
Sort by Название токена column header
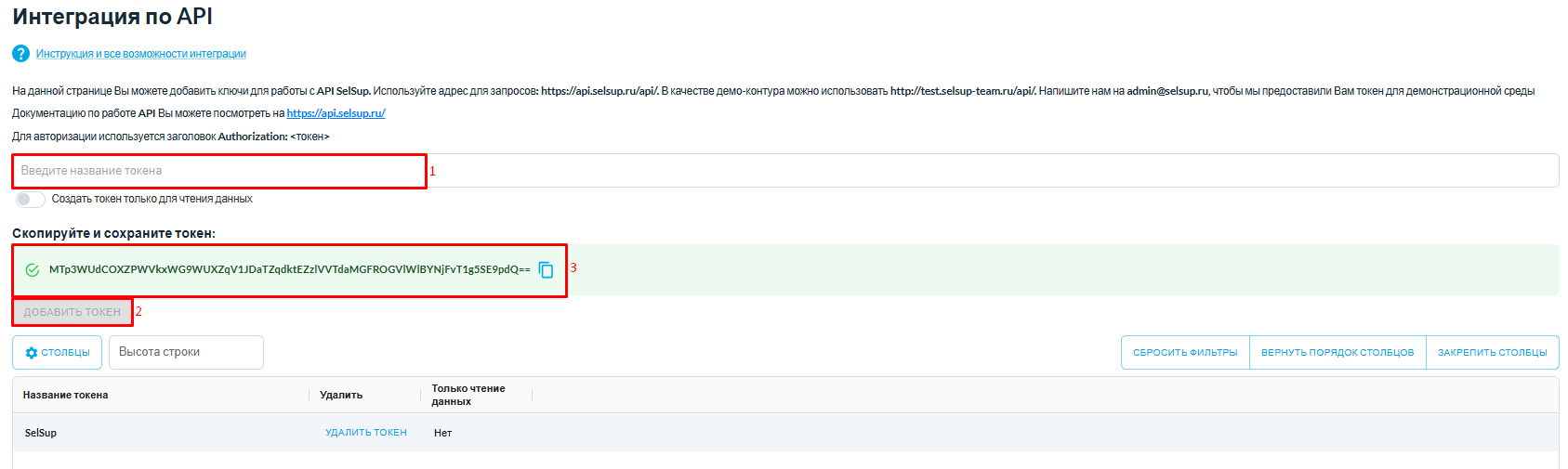click(x=66, y=395)
